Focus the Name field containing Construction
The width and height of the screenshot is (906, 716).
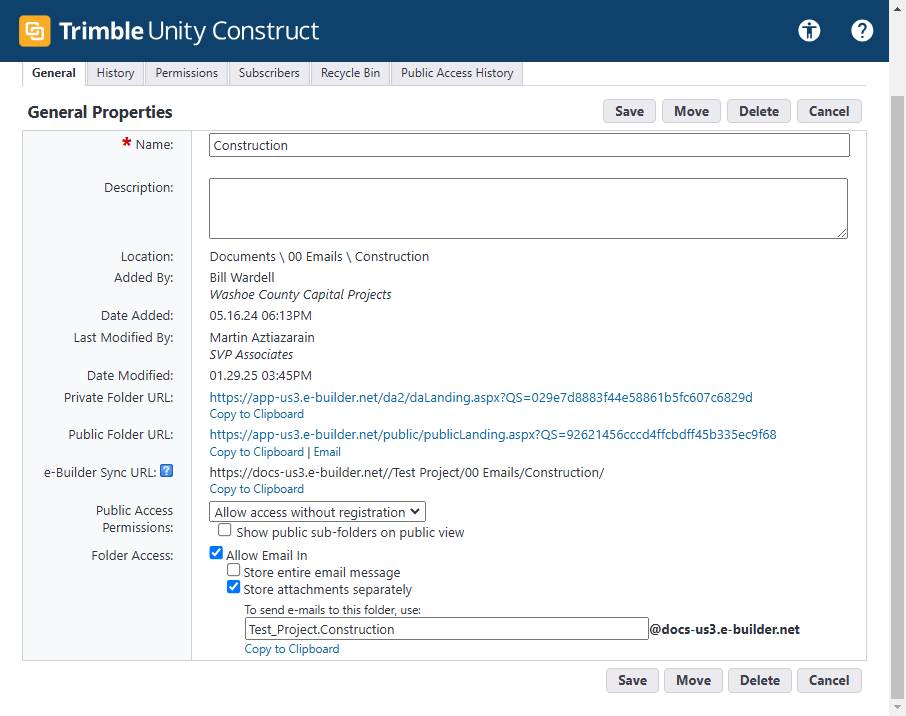[529, 145]
